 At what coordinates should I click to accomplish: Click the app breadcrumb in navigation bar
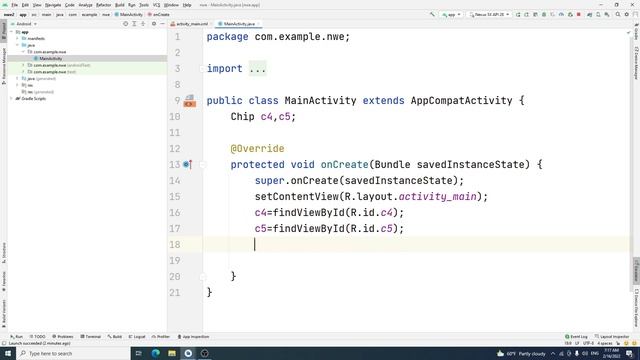(x=23, y=15)
